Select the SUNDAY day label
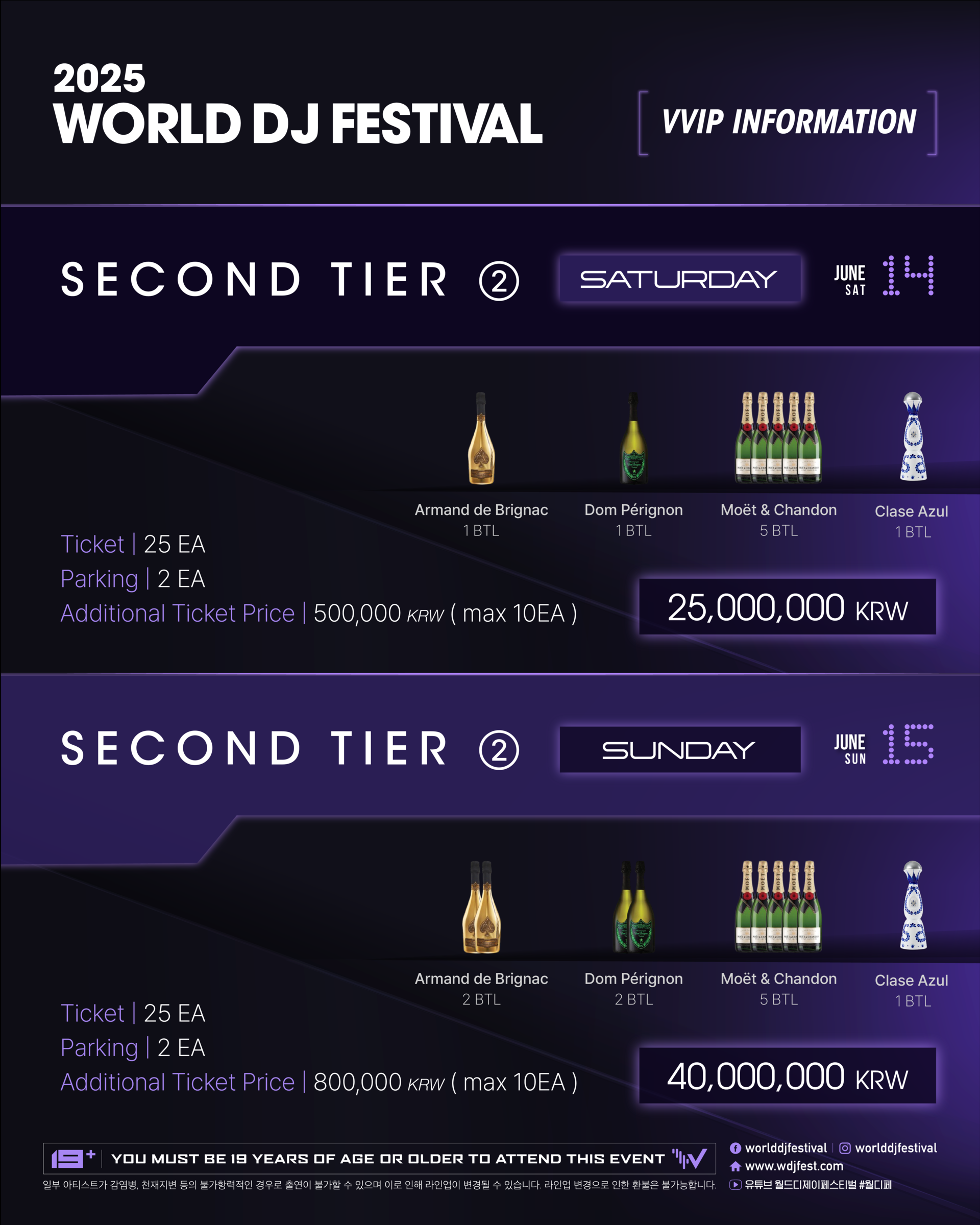 [679, 749]
